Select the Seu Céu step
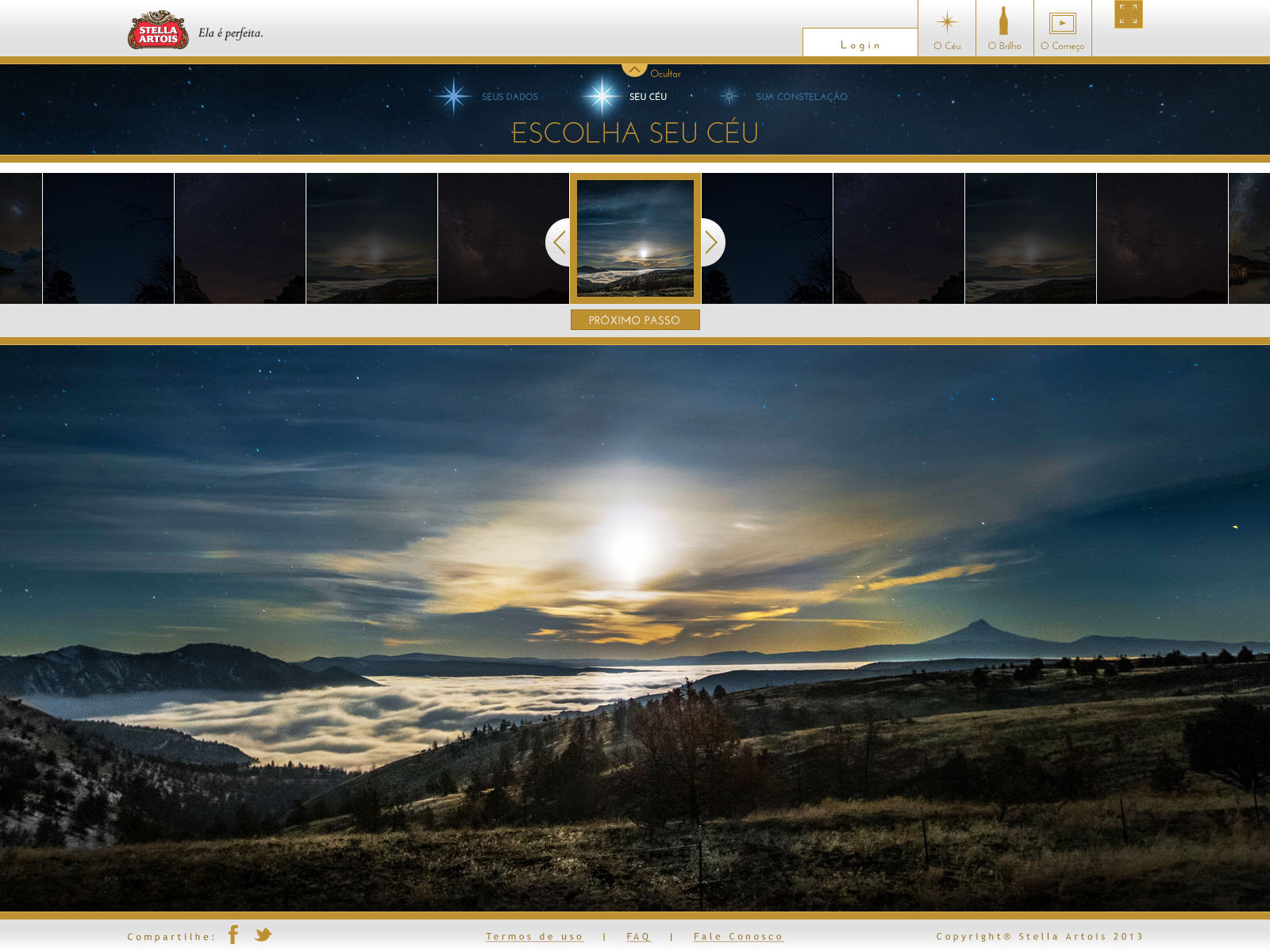The width and height of the screenshot is (1270, 952). (x=648, y=97)
